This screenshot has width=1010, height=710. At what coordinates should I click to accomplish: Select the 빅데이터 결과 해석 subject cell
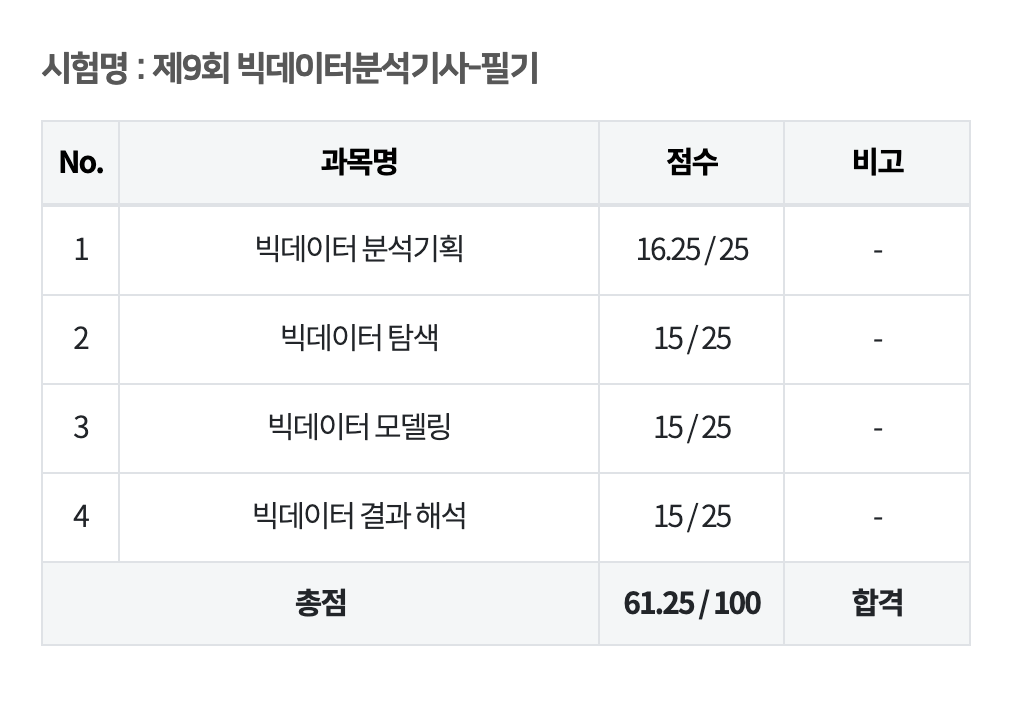click(x=359, y=517)
